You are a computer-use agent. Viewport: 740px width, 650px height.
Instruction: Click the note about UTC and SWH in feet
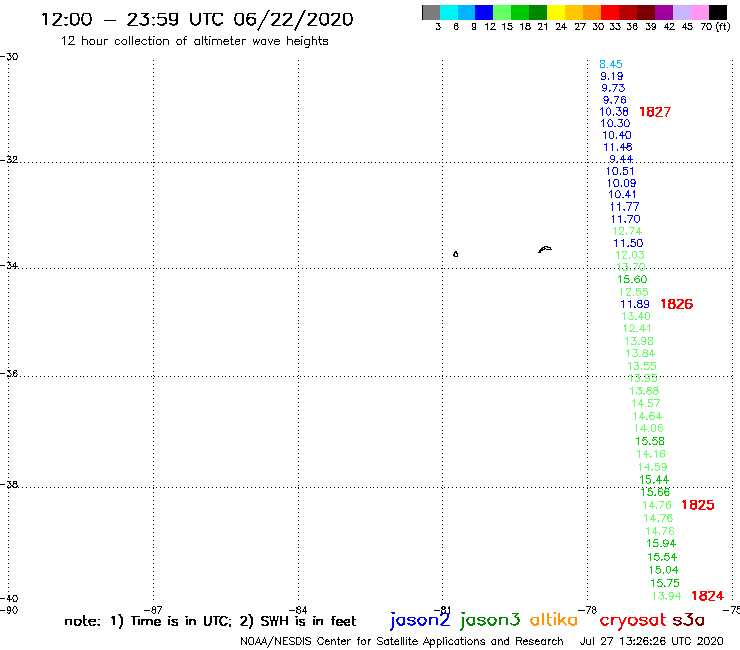(x=210, y=621)
